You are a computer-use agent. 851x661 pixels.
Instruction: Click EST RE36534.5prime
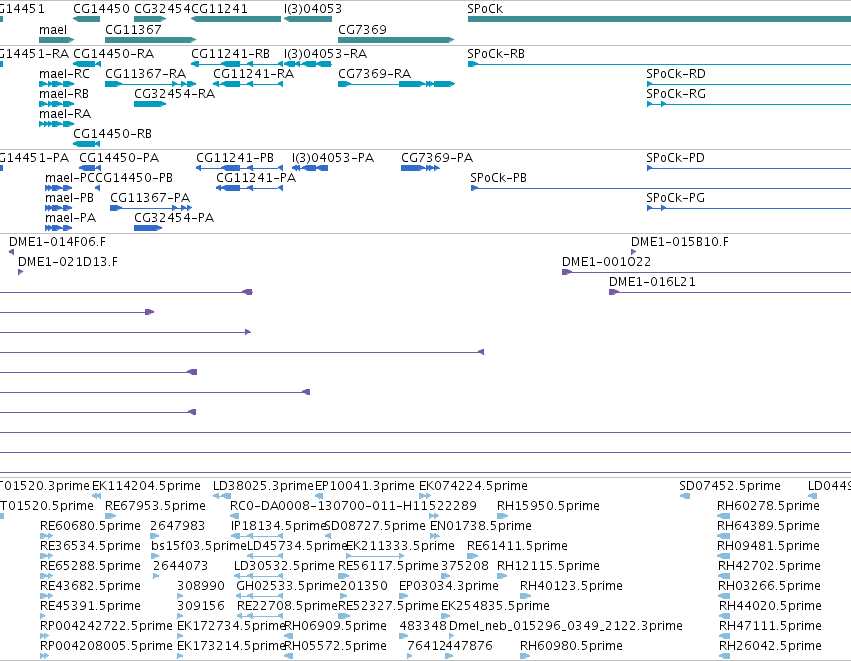[90, 546]
